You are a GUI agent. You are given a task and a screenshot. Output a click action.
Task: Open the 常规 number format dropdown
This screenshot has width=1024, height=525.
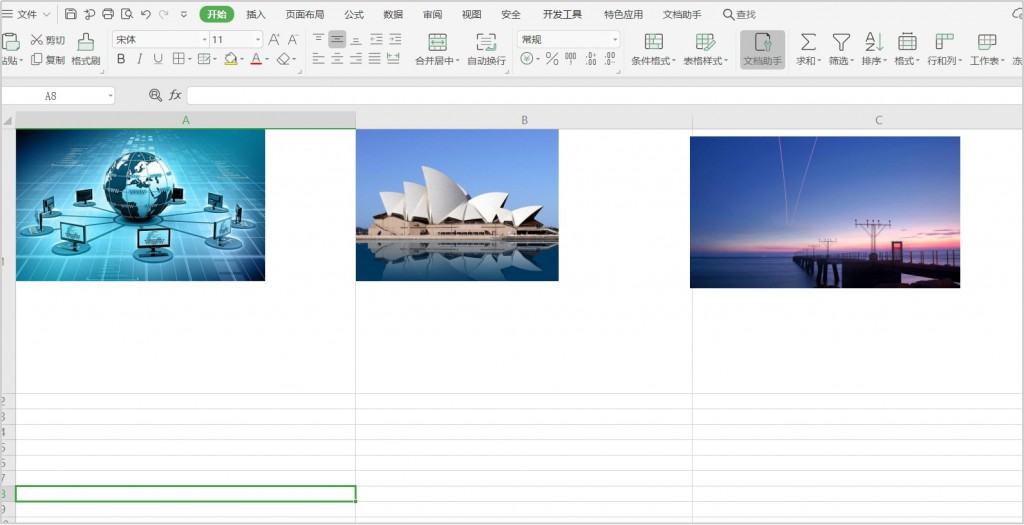(615, 40)
